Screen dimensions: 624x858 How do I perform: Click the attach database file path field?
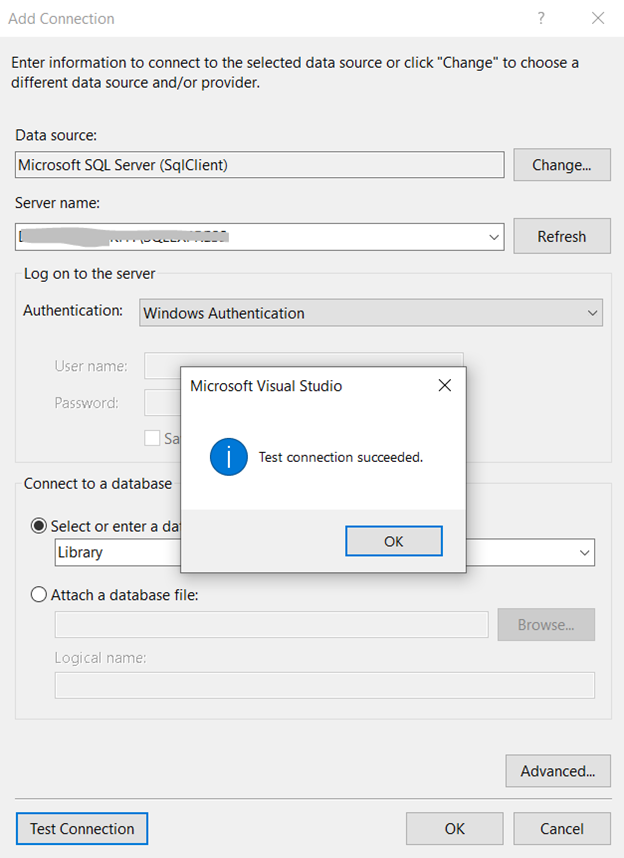tap(271, 624)
